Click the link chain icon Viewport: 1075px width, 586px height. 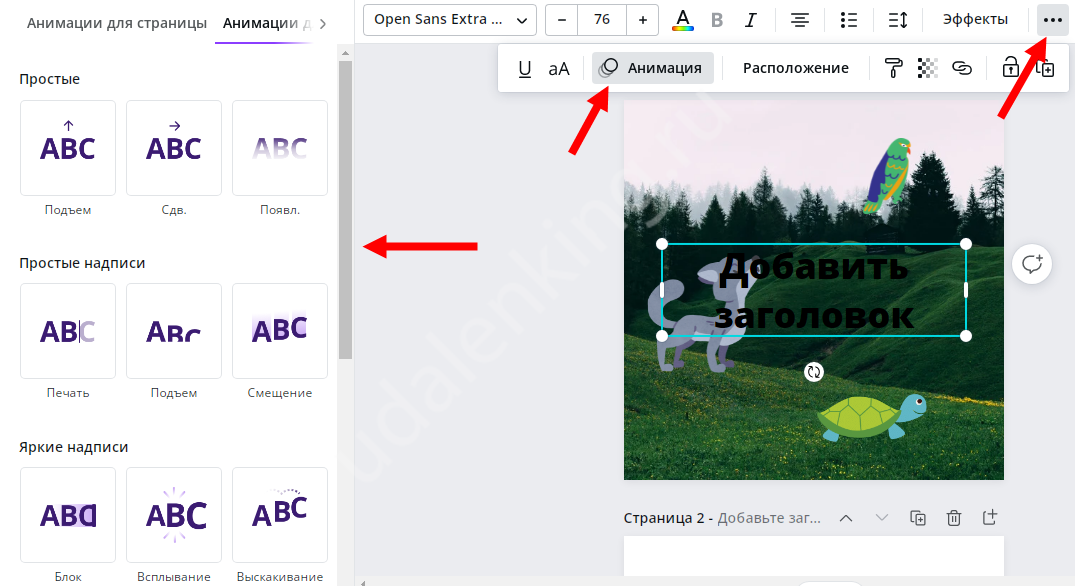coord(962,68)
